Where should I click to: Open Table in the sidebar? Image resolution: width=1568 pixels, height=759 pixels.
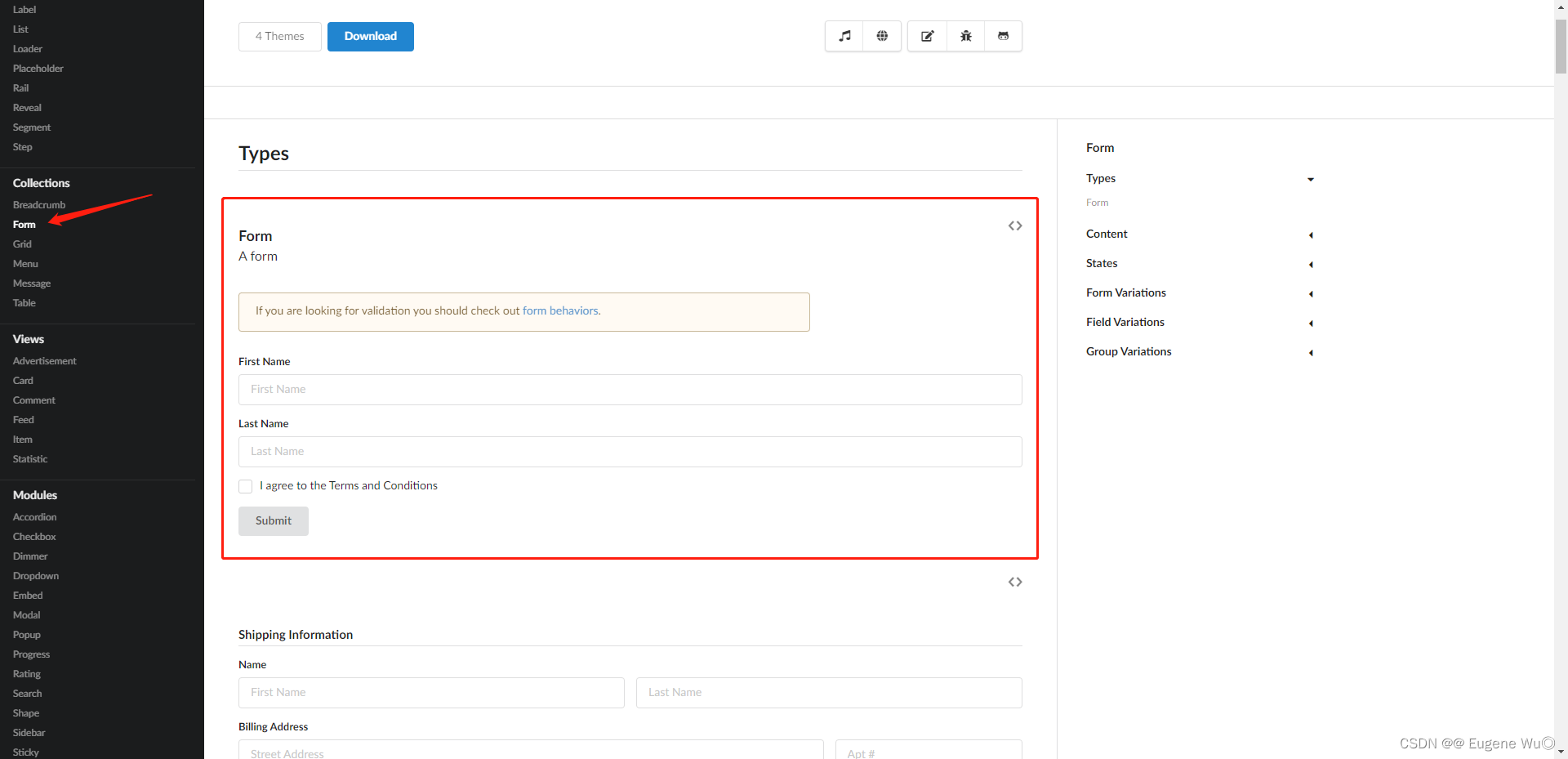click(24, 303)
